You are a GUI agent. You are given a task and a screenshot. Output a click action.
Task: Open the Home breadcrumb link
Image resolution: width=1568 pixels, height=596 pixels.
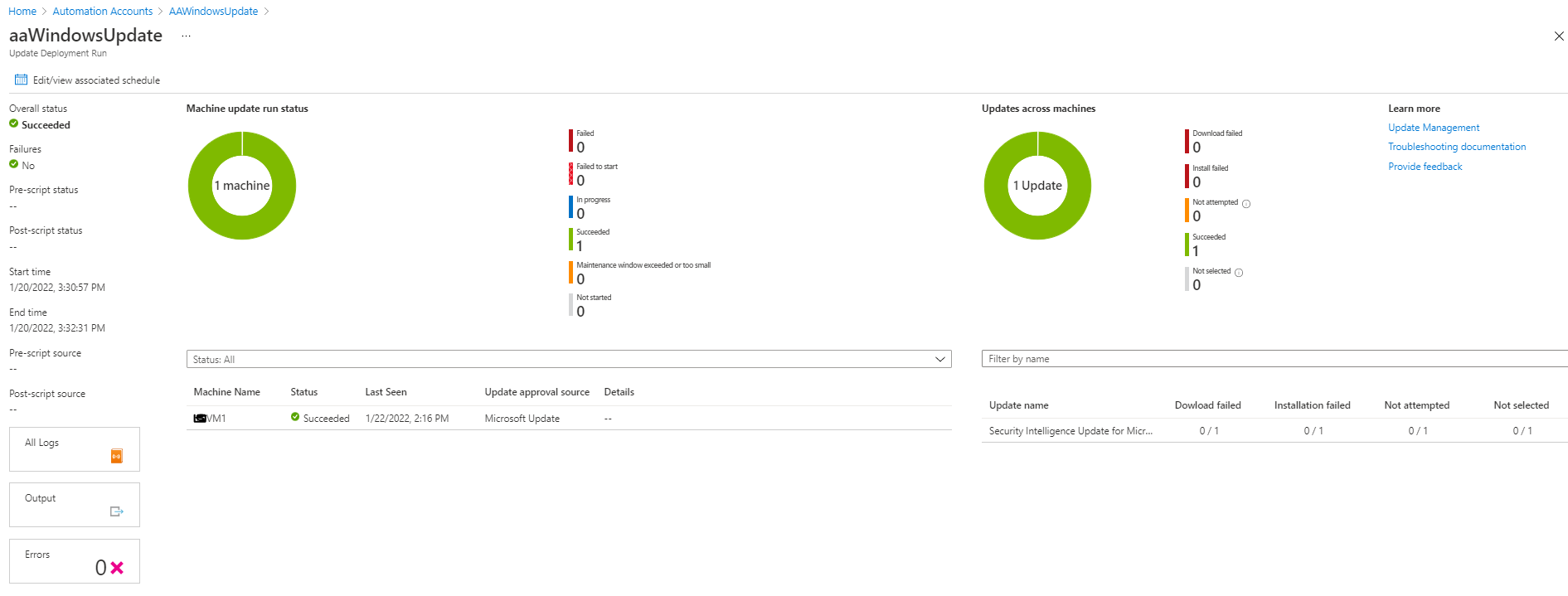click(22, 12)
